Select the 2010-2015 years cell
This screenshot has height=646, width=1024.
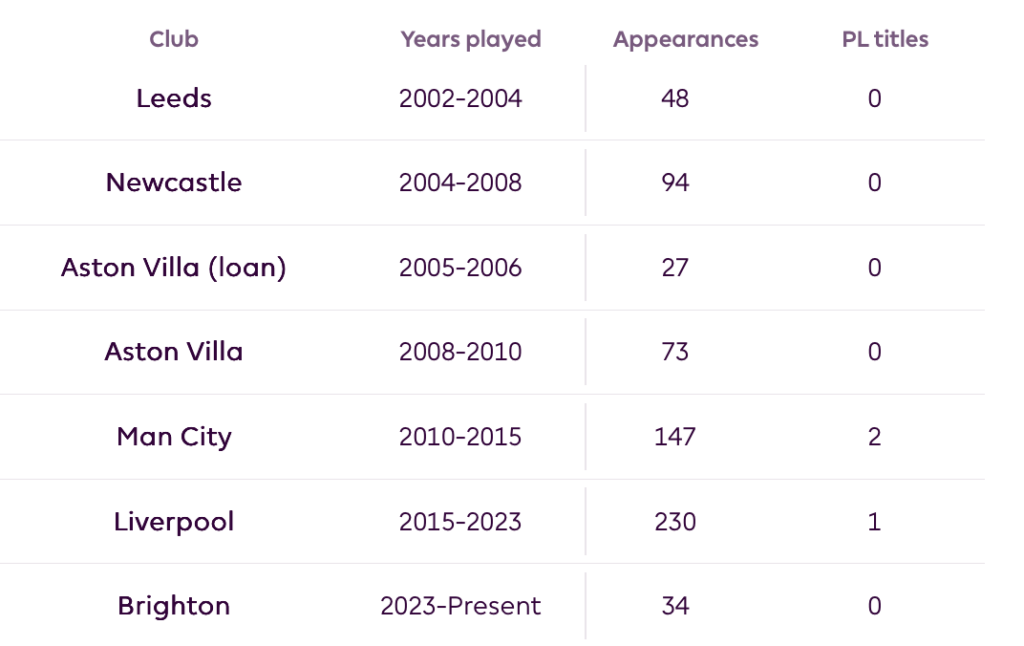tap(460, 437)
